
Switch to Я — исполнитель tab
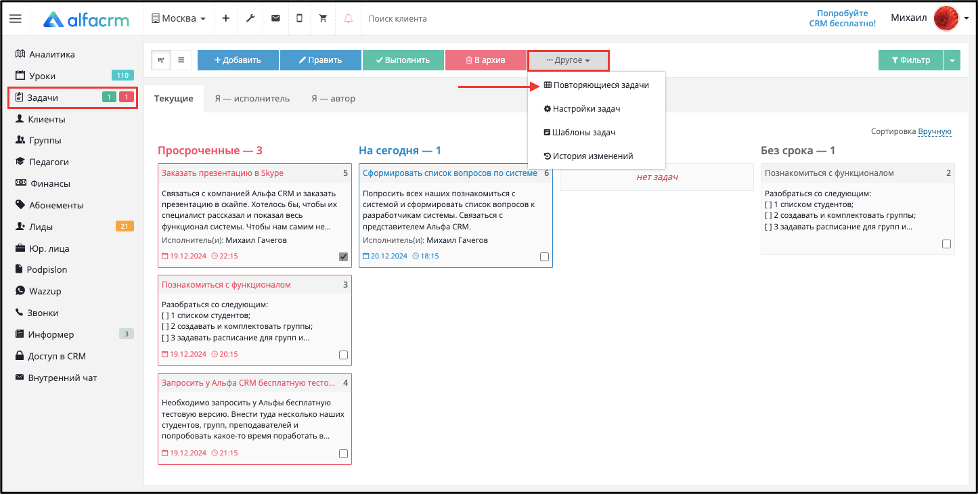252,99
